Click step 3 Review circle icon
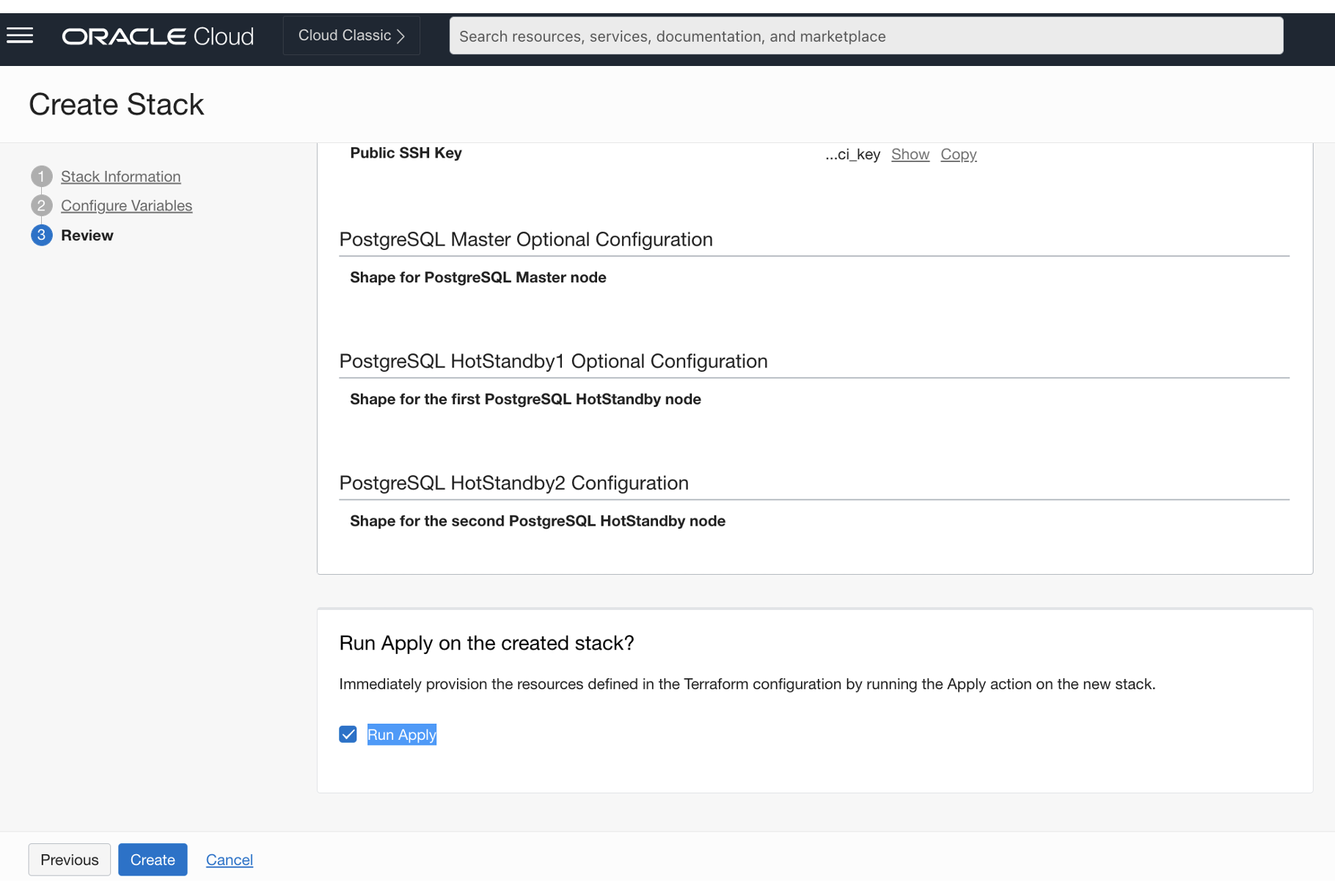 [x=41, y=235]
